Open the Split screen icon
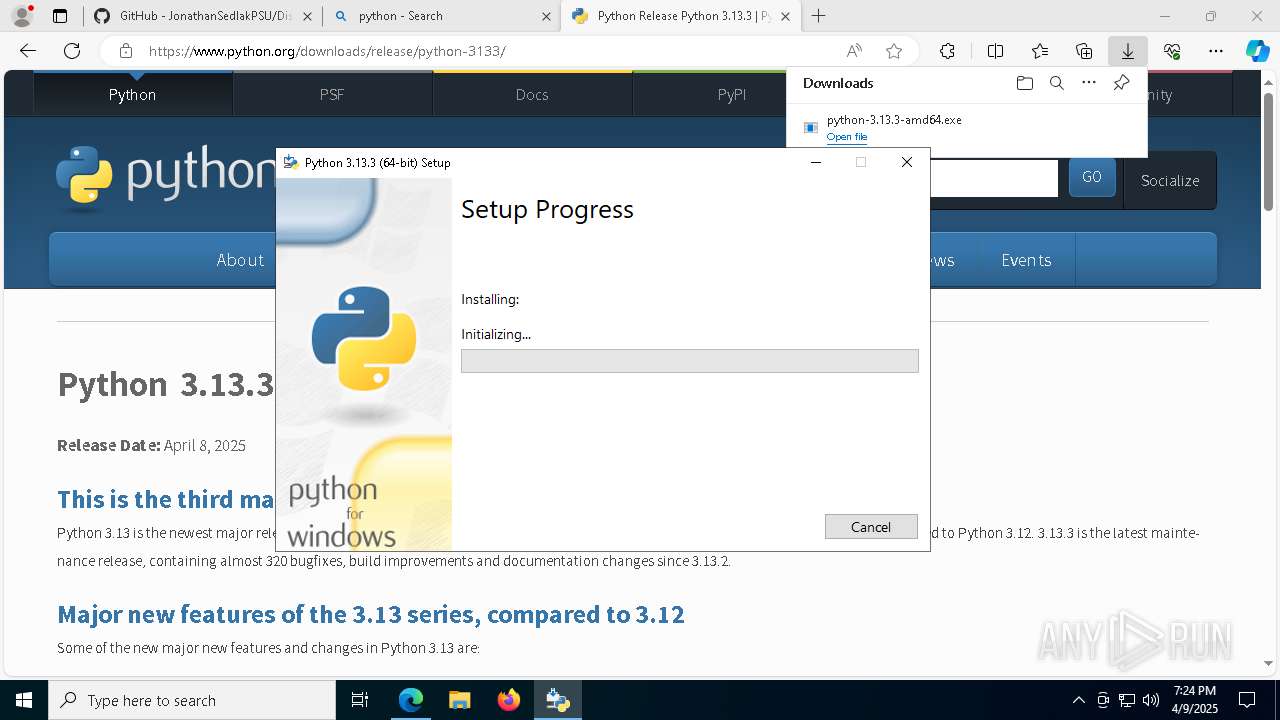The height and width of the screenshot is (720, 1280). pyautogui.click(x=995, y=51)
